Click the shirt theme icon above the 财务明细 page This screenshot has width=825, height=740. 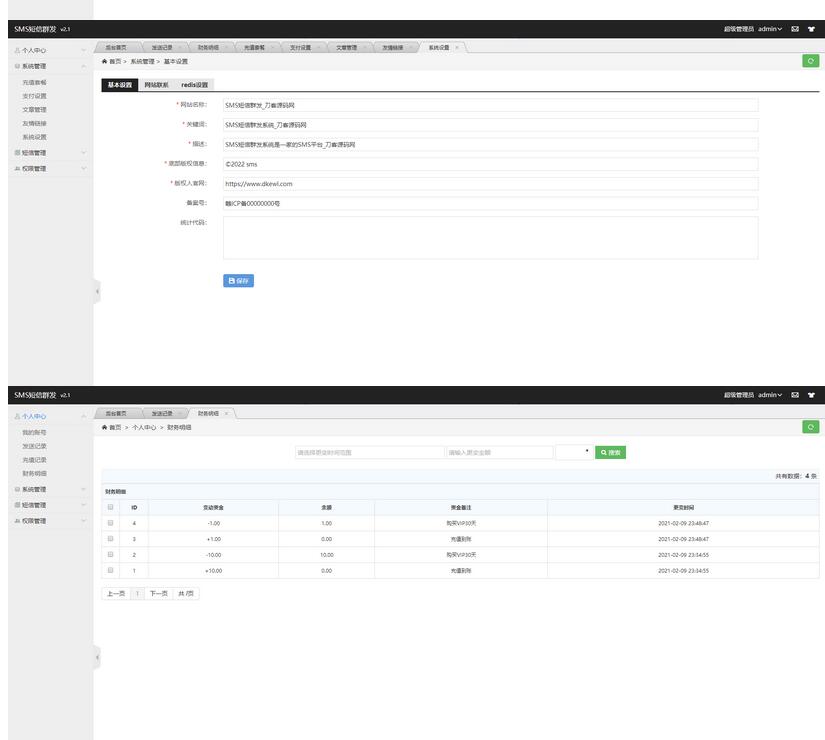click(811, 395)
